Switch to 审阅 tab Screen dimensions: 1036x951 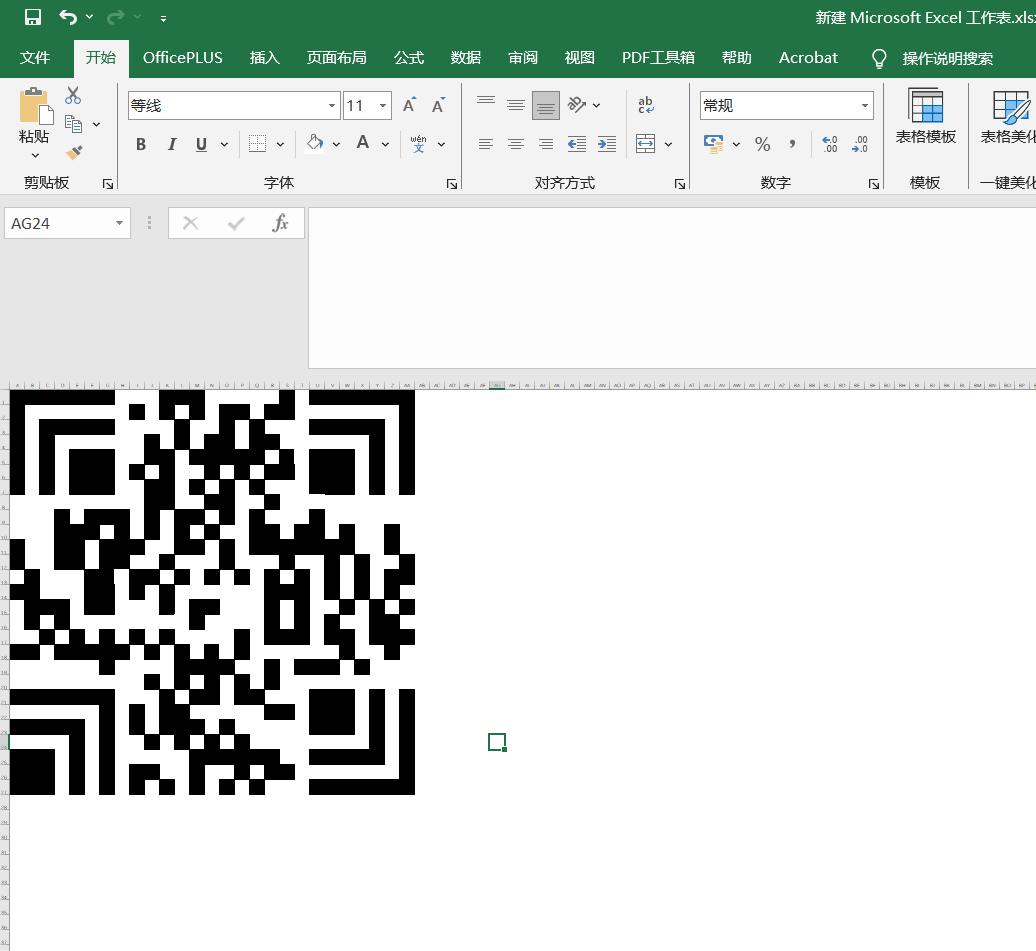pos(523,58)
